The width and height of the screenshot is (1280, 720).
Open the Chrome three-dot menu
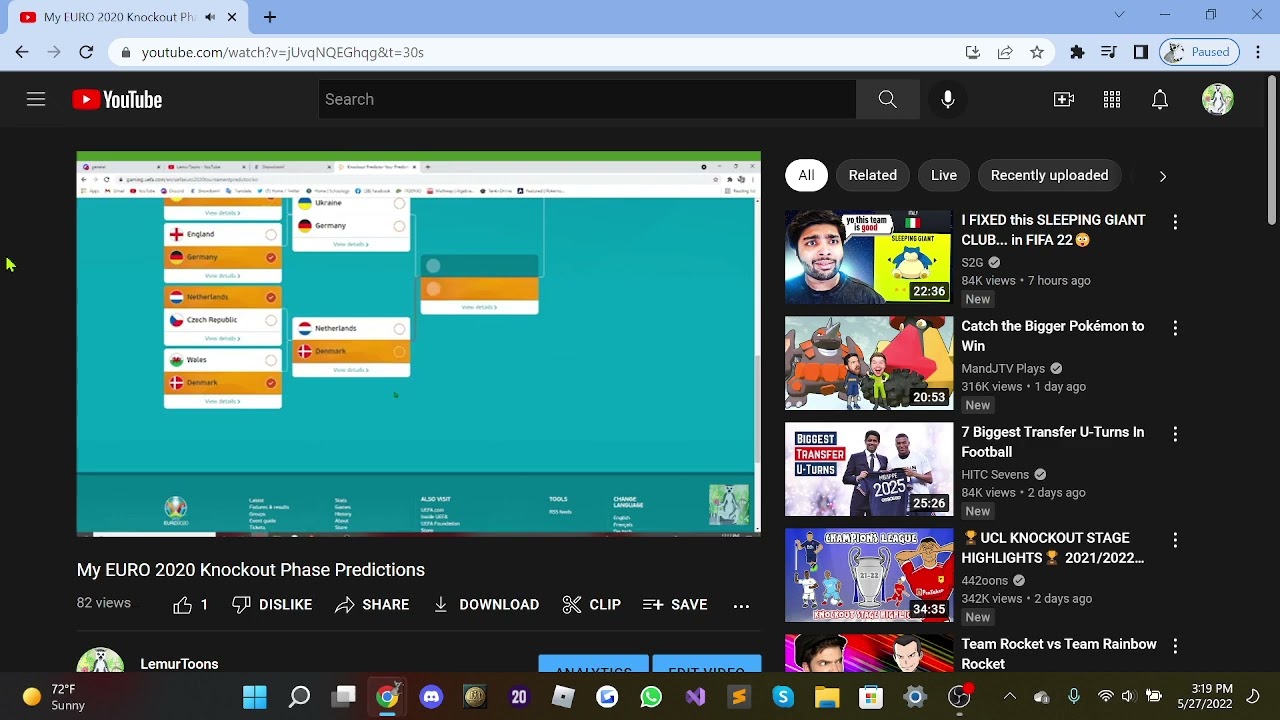(1257, 52)
